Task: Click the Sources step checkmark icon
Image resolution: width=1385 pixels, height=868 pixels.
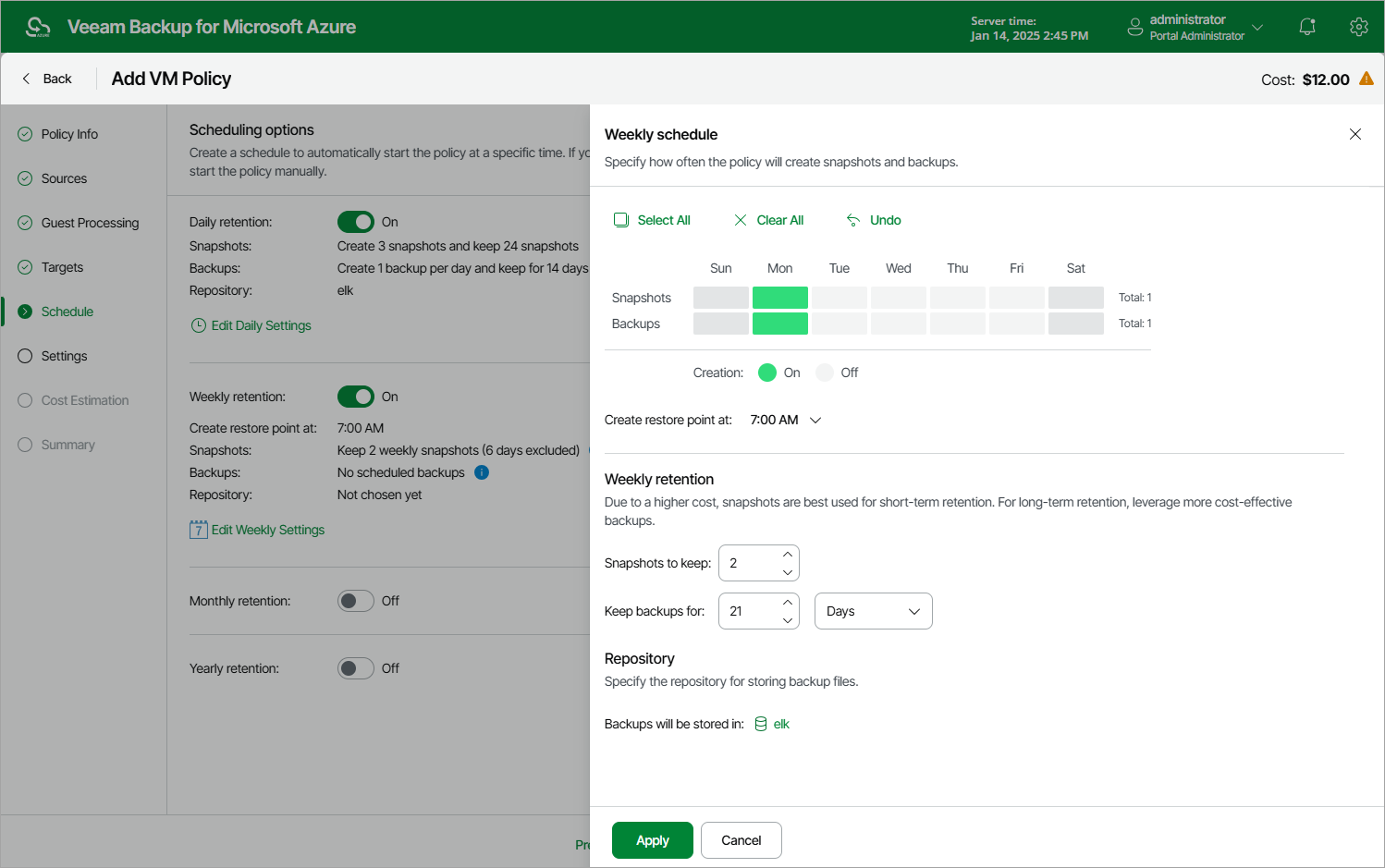Action: (x=25, y=178)
